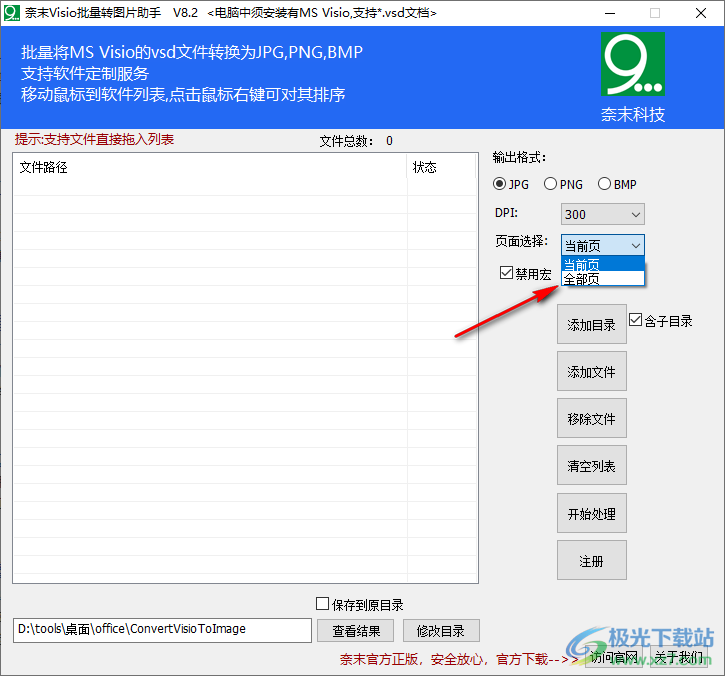Start conversion with 开始处理
725x676 pixels.
point(591,513)
